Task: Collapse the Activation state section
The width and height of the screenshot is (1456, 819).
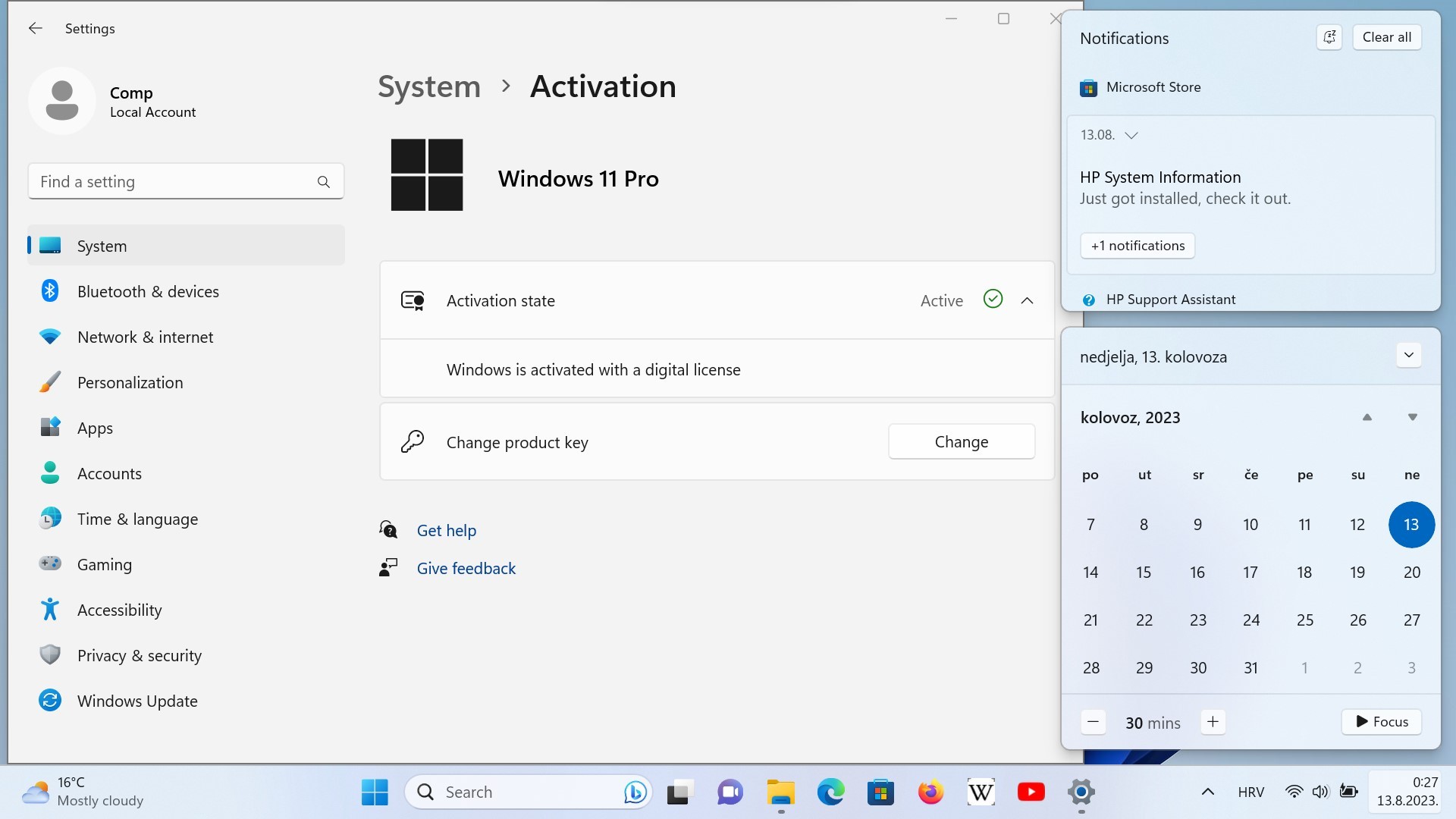Action: [x=1027, y=301]
